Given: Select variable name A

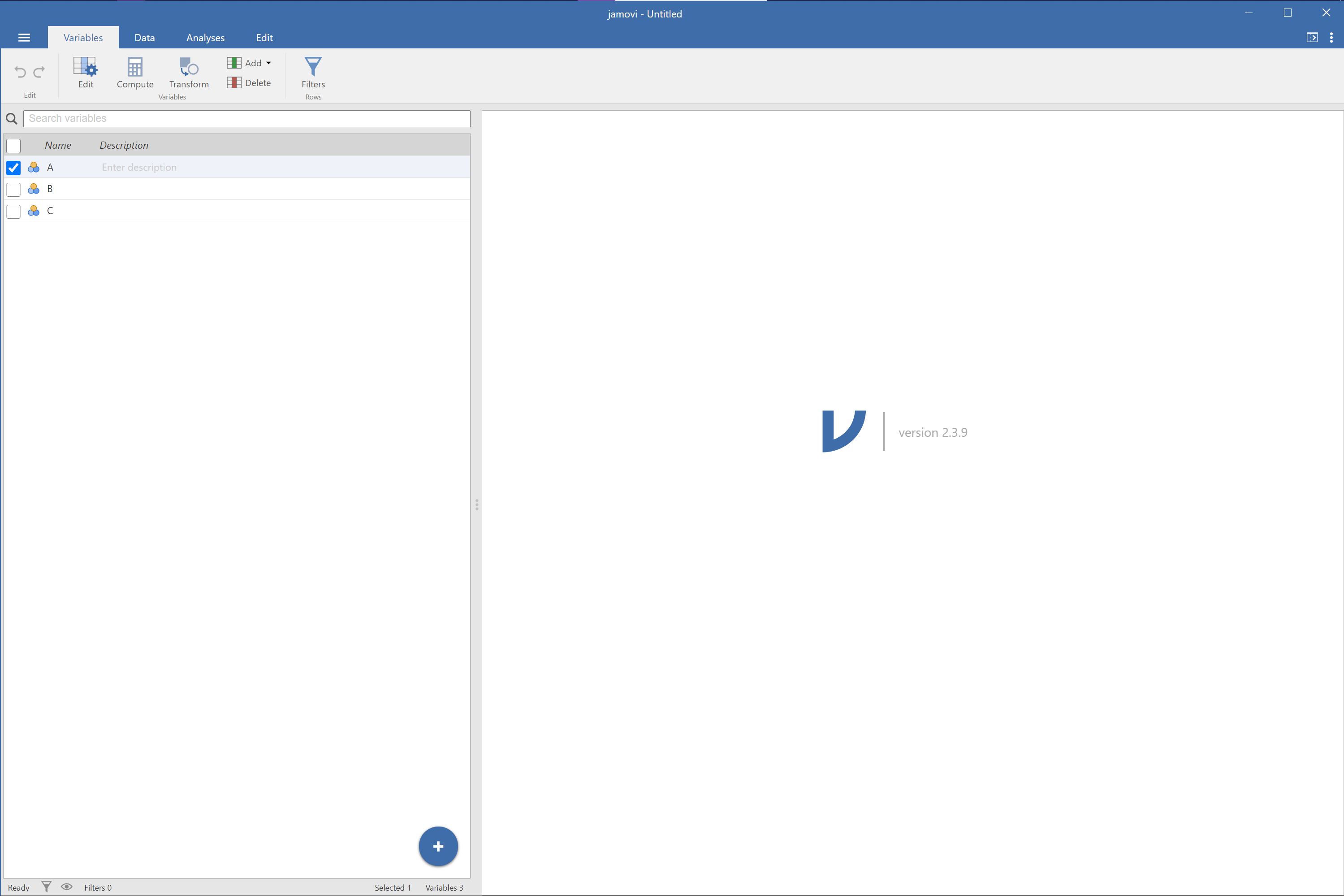Looking at the screenshot, I should coord(50,168).
